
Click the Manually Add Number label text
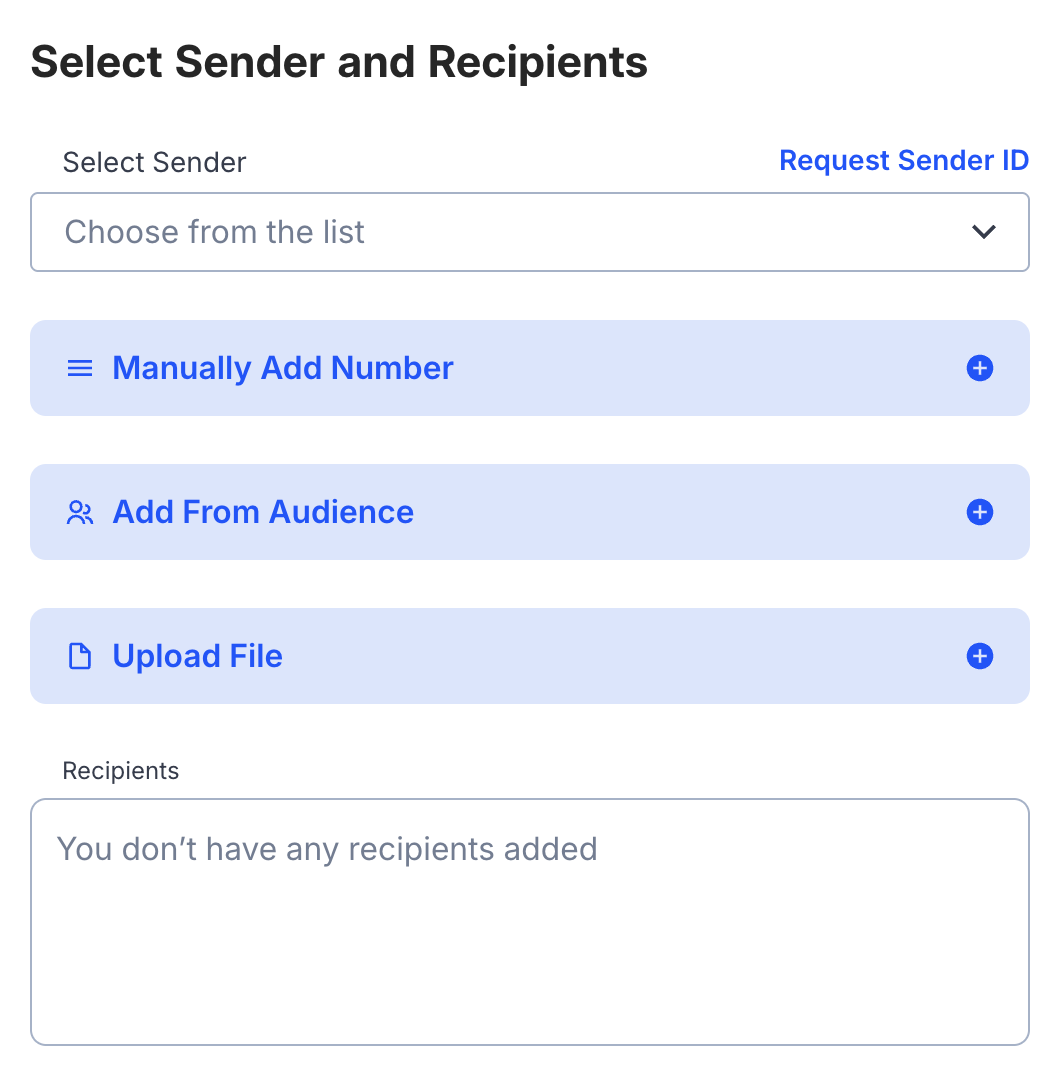(x=283, y=368)
